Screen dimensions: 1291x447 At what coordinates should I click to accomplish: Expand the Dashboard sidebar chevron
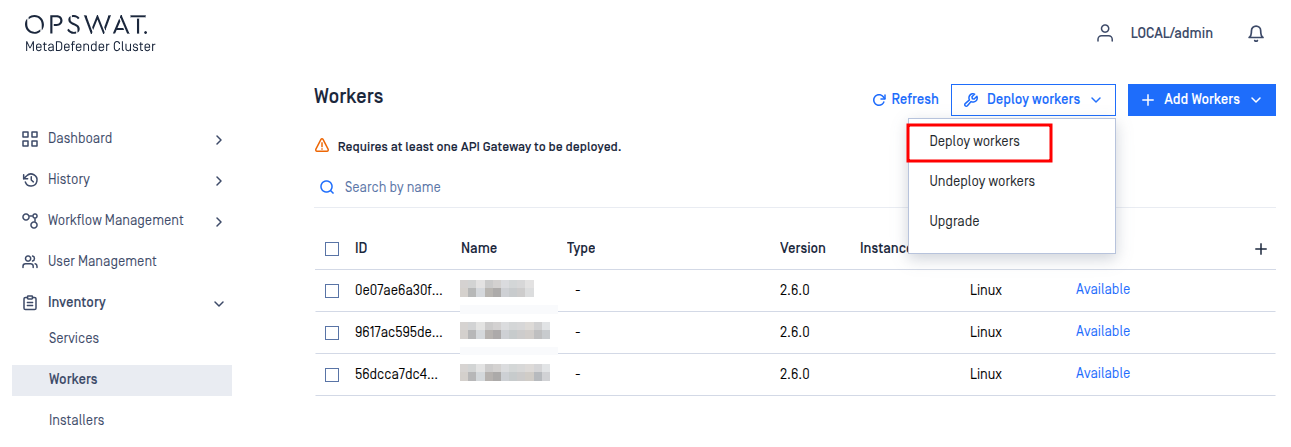pos(219,139)
